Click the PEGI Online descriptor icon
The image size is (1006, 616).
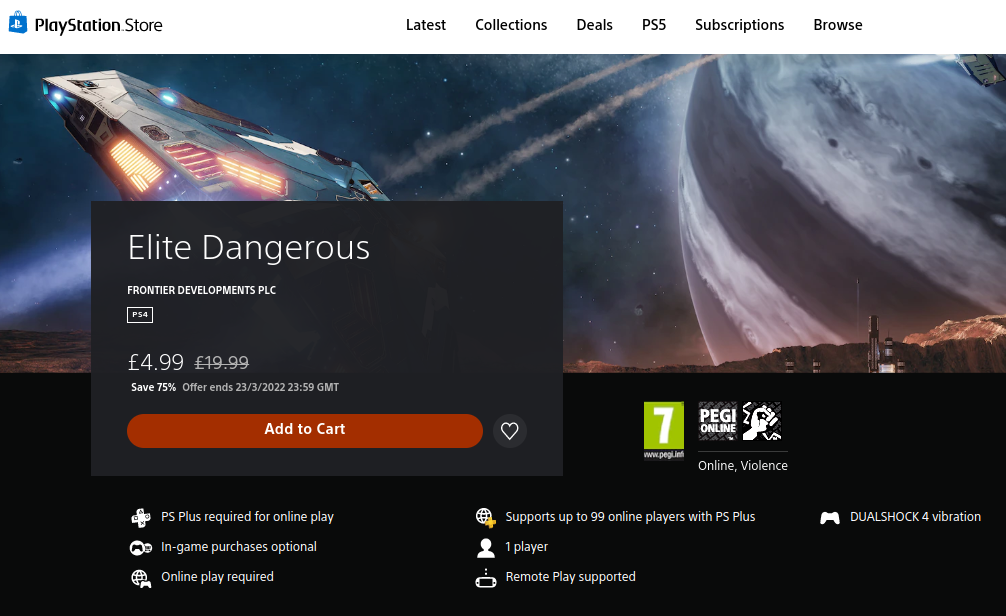[717, 421]
